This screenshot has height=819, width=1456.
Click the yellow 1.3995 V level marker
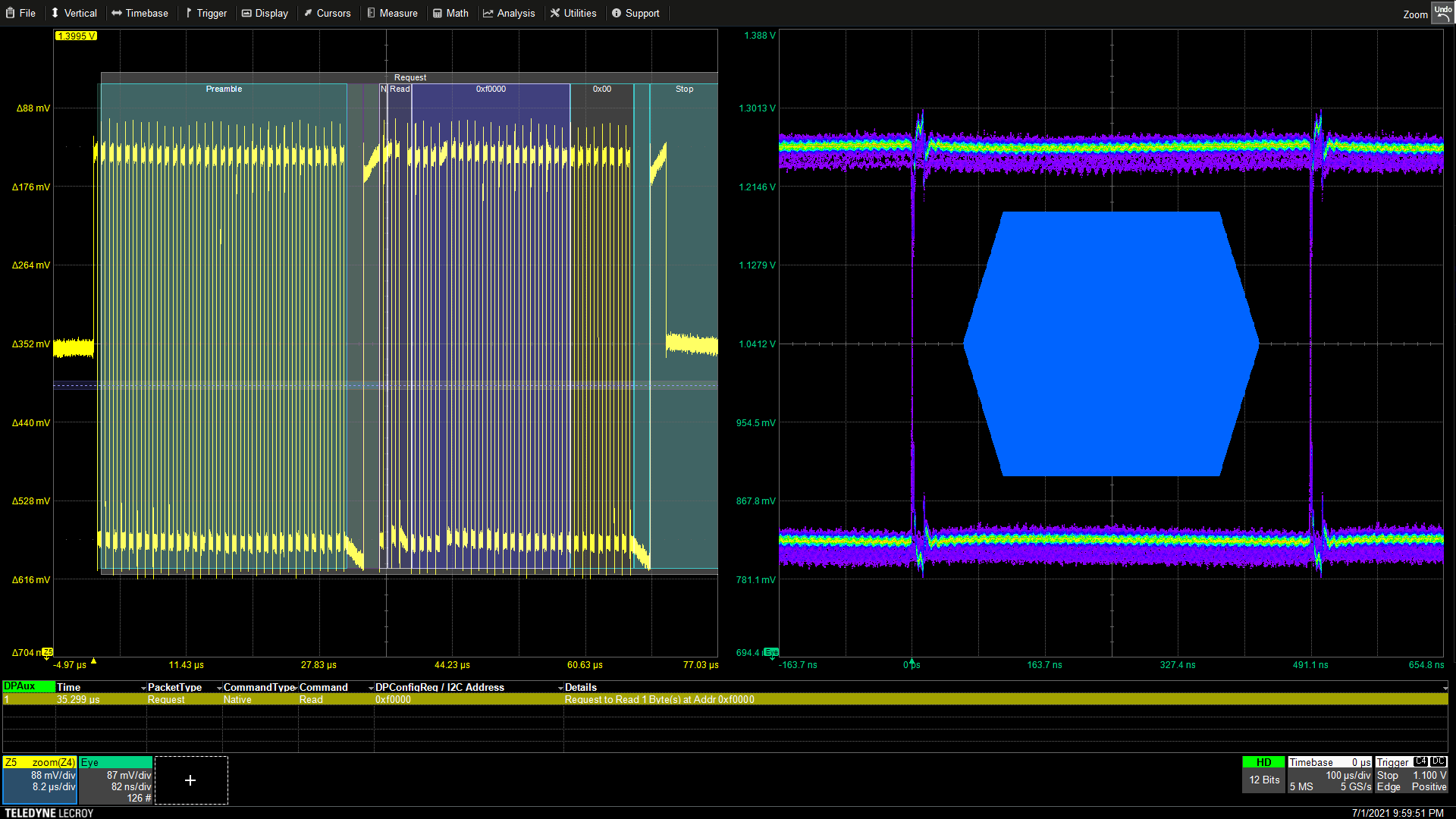(x=76, y=36)
